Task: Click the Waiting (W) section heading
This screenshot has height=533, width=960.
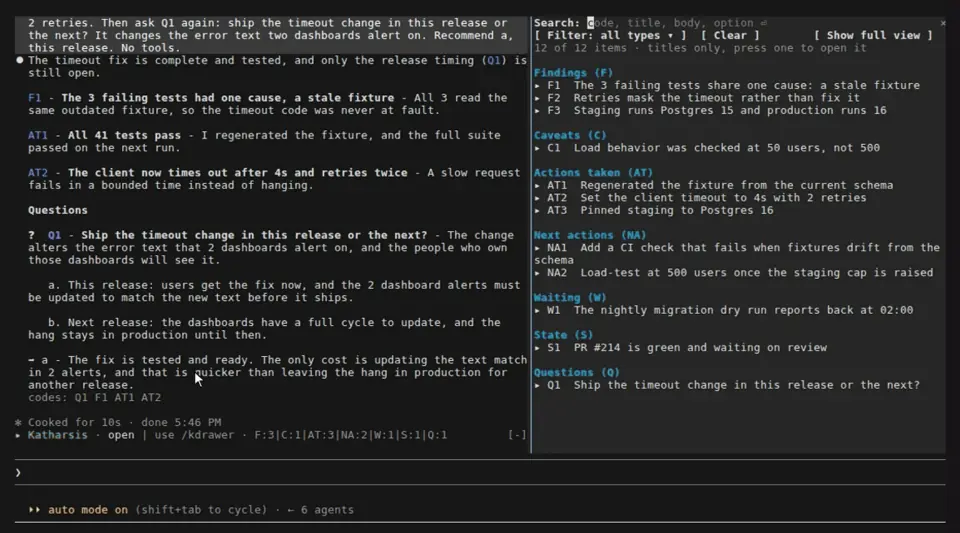Action: click(570, 297)
